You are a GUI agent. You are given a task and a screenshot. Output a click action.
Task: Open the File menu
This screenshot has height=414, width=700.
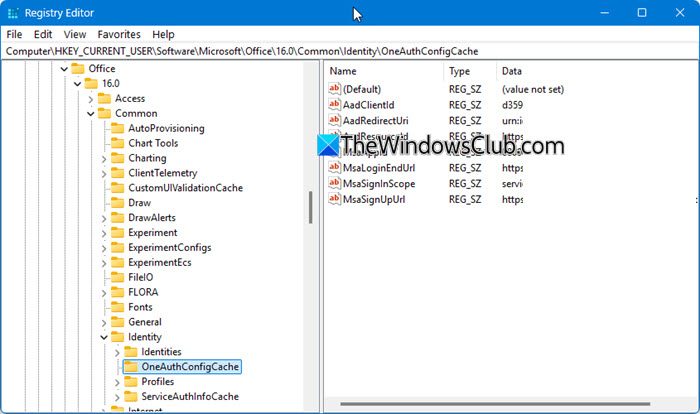click(14, 34)
